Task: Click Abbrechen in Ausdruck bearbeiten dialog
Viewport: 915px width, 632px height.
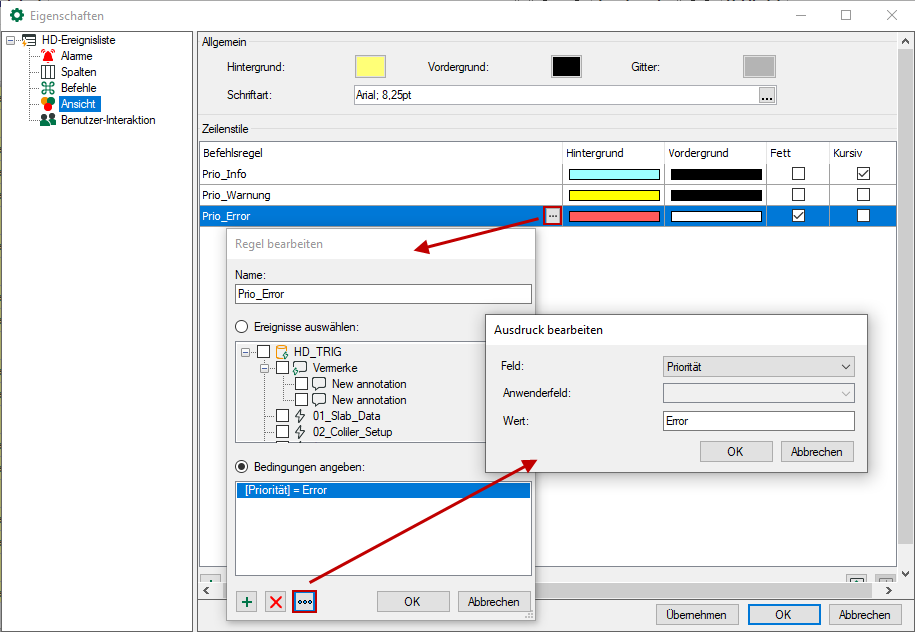Action: point(817,452)
